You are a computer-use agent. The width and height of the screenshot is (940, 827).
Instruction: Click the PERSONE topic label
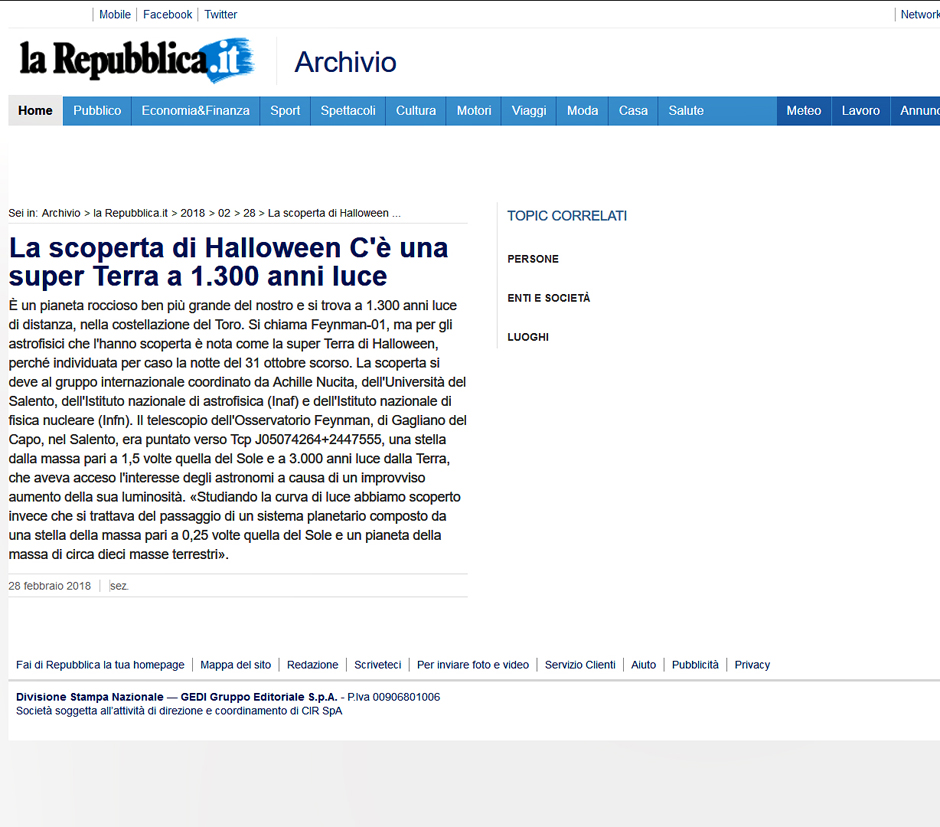533,259
